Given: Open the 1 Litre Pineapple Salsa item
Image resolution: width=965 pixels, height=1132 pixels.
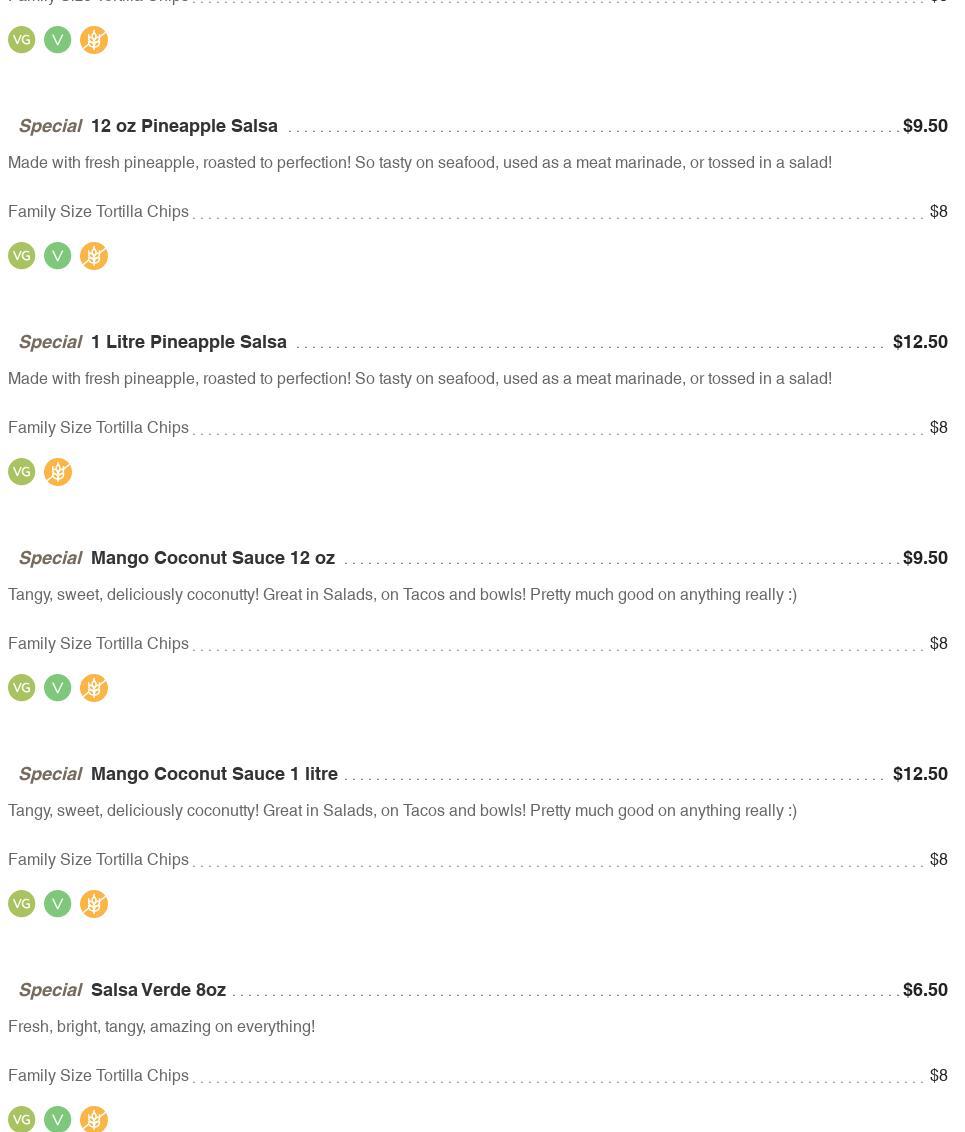Looking at the screenshot, I should point(188,342).
